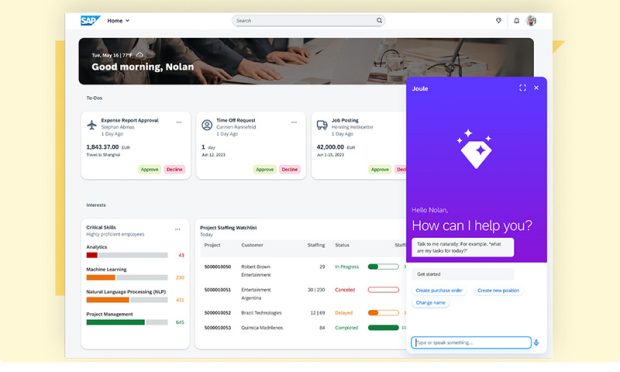Open the user profile avatar
The image size is (620, 372).
coord(531,21)
